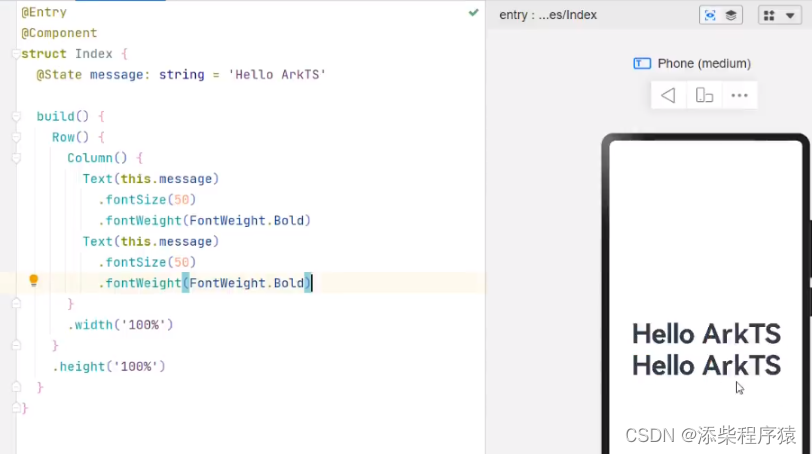Viewport: 812px width, 454px height.
Task: Click fold end marker at struct closing brace
Action: (x=16, y=408)
